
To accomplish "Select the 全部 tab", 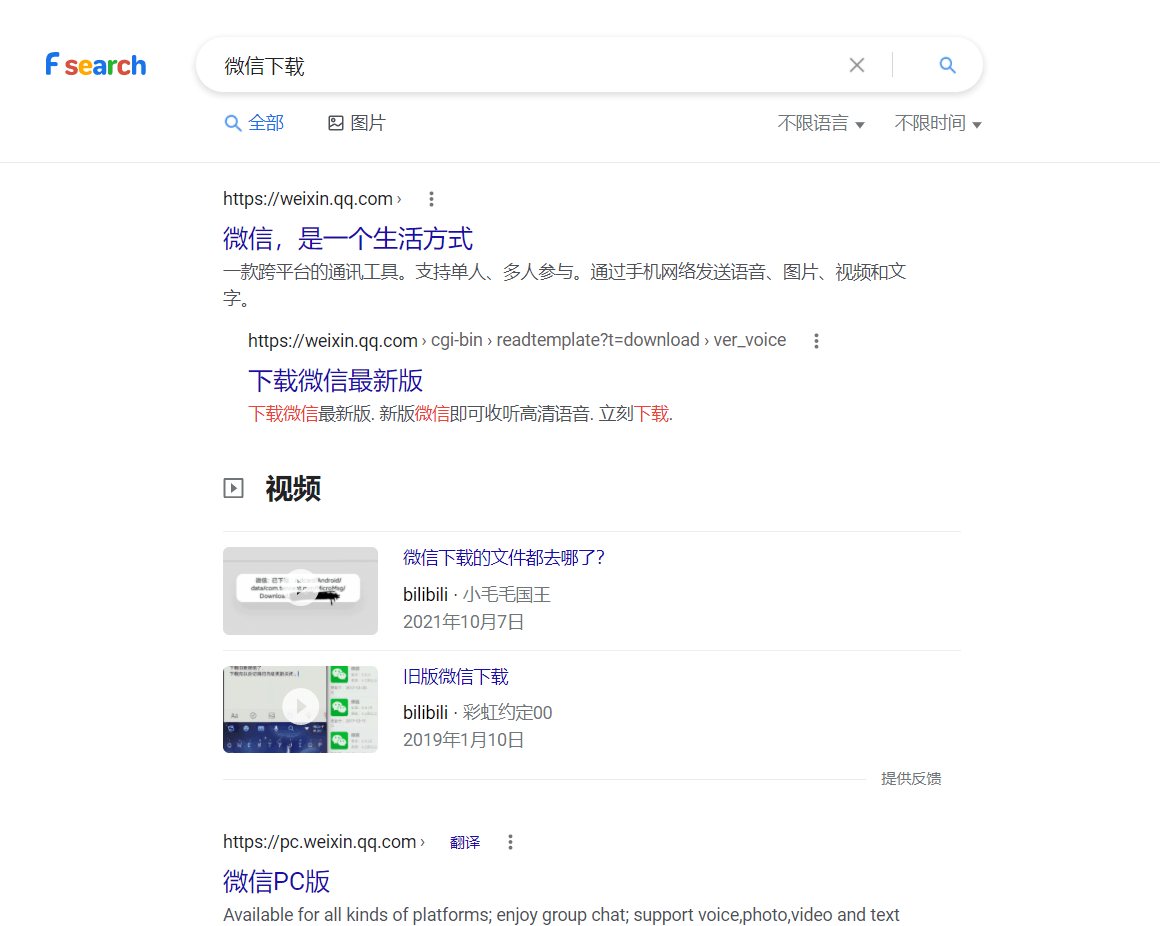I will click(254, 123).
